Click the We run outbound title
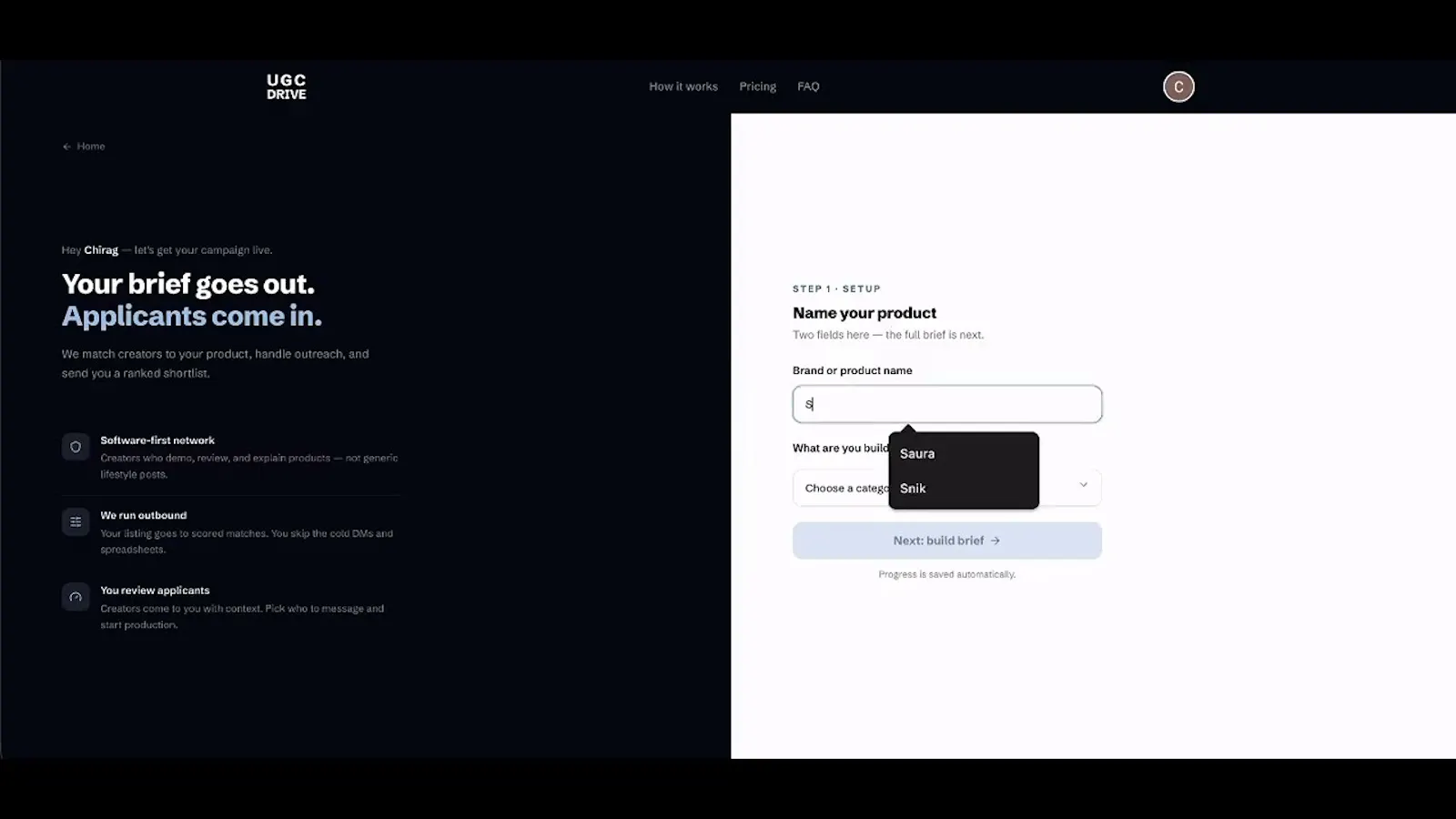The width and height of the screenshot is (1456, 819). pos(144,515)
